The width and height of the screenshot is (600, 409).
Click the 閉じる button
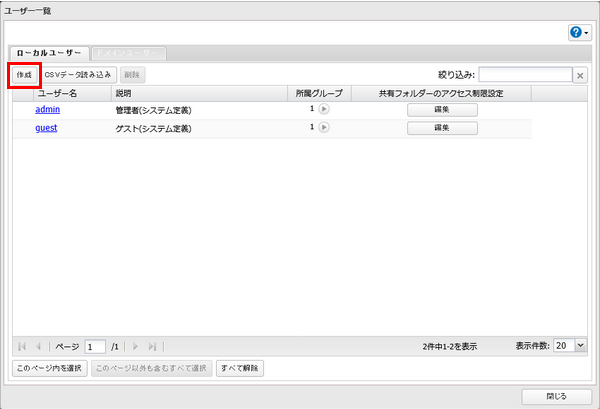click(557, 397)
